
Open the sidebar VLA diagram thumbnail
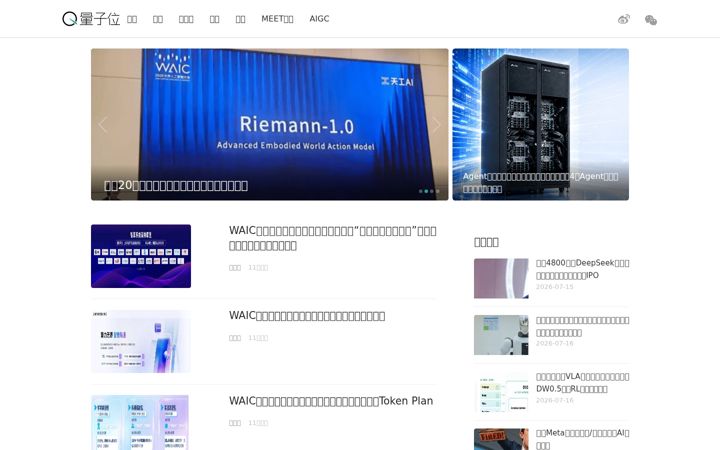coord(501,392)
